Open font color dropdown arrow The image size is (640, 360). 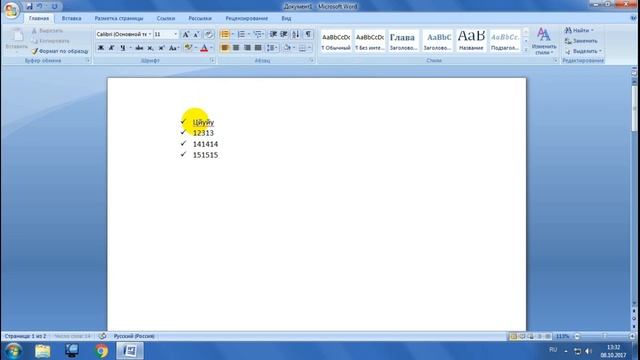point(211,48)
